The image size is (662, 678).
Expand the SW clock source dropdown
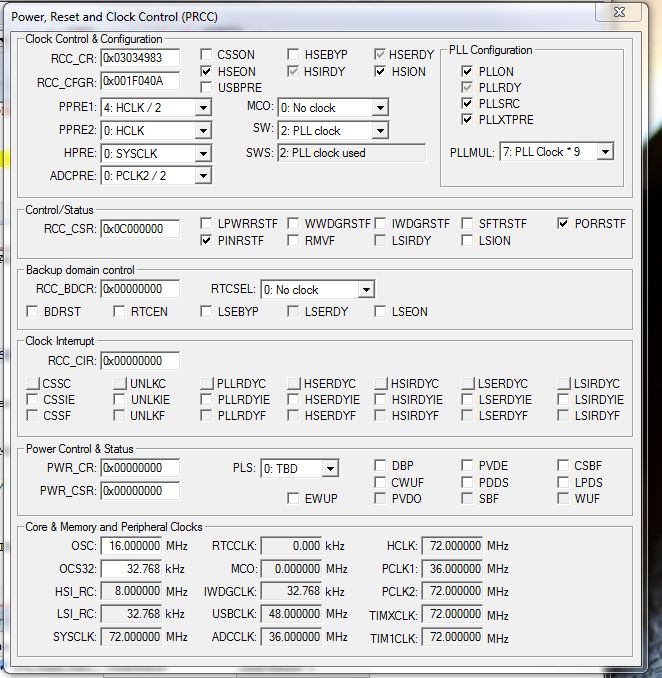(x=381, y=131)
